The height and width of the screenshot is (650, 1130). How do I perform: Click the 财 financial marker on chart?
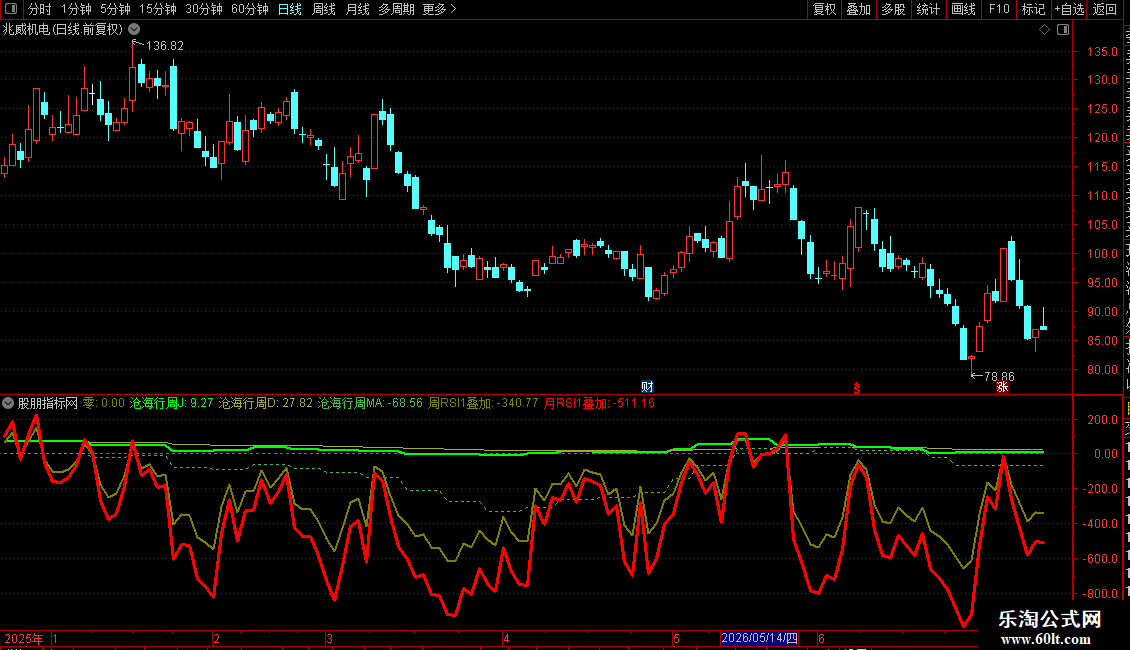click(x=647, y=387)
